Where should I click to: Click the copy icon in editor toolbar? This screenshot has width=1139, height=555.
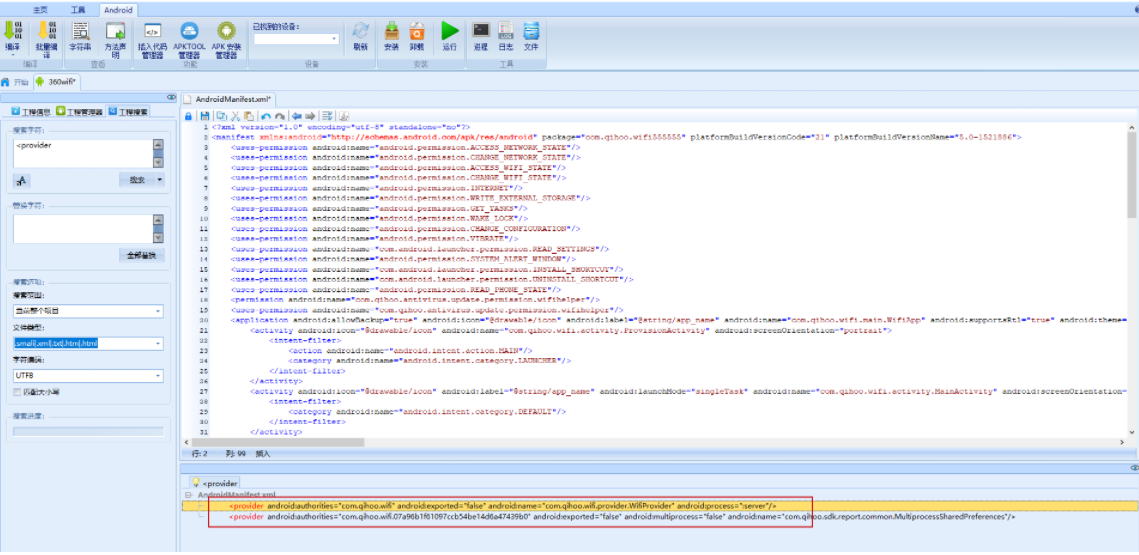pos(221,116)
